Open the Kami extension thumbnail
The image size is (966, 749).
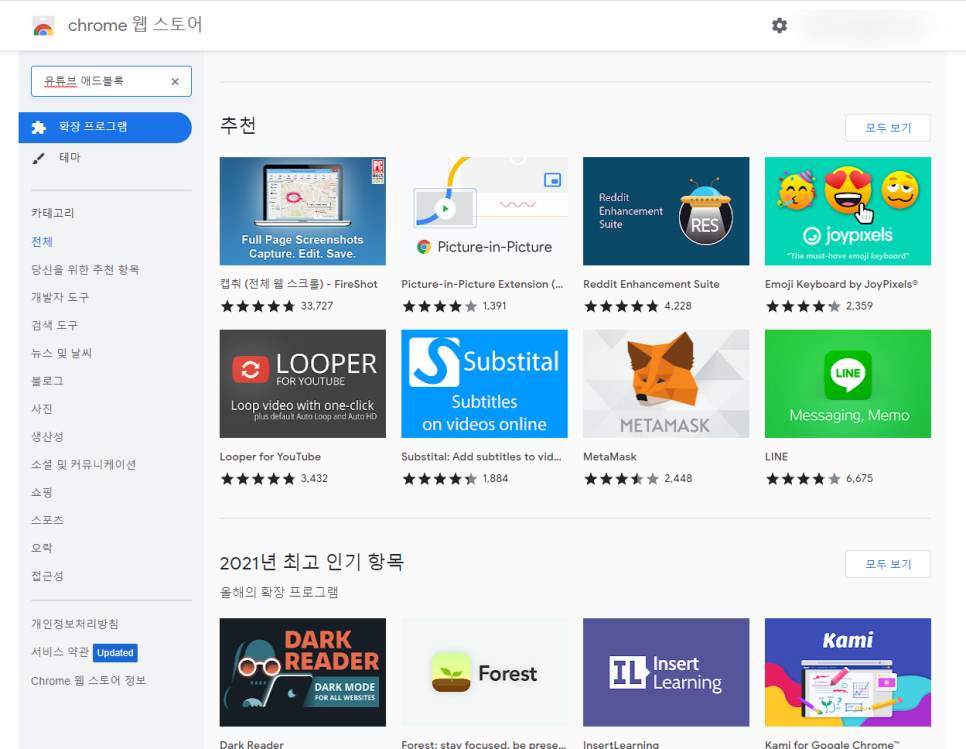pyautogui.click(x=848, y=672)
